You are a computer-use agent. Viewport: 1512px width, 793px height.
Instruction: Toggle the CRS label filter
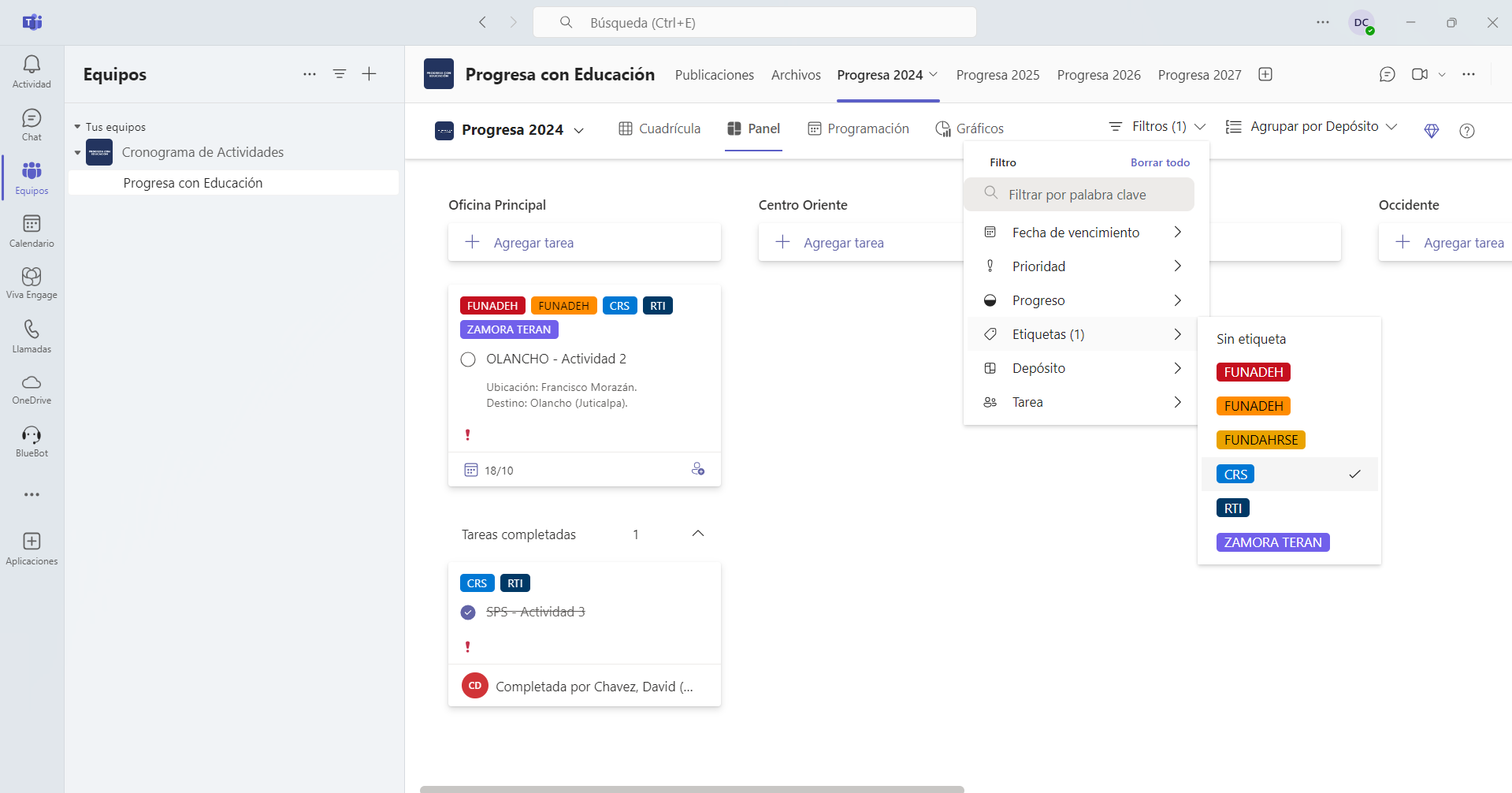coord(1289,475)
